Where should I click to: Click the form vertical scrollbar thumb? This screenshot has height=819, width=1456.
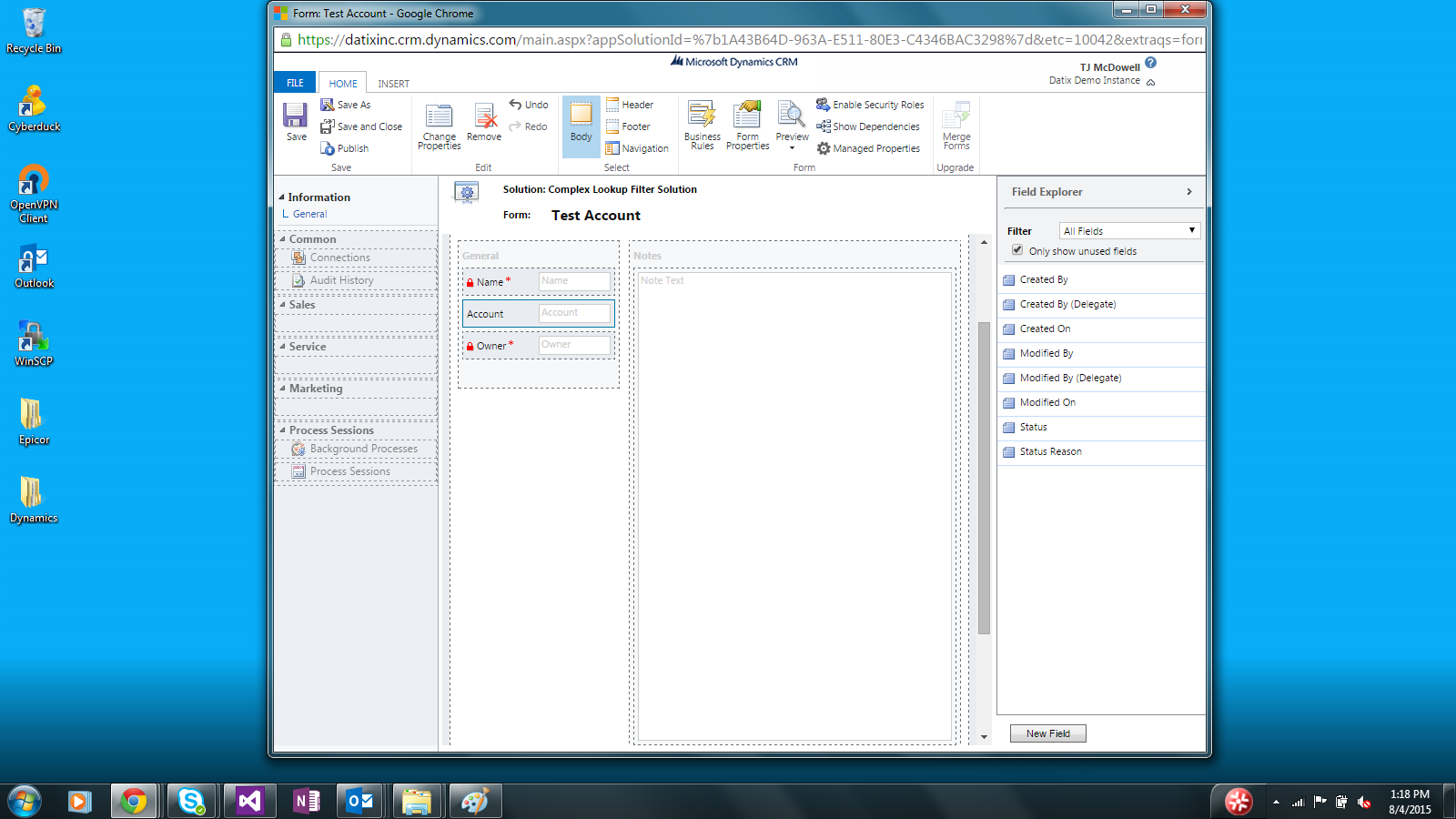[984, 478]
